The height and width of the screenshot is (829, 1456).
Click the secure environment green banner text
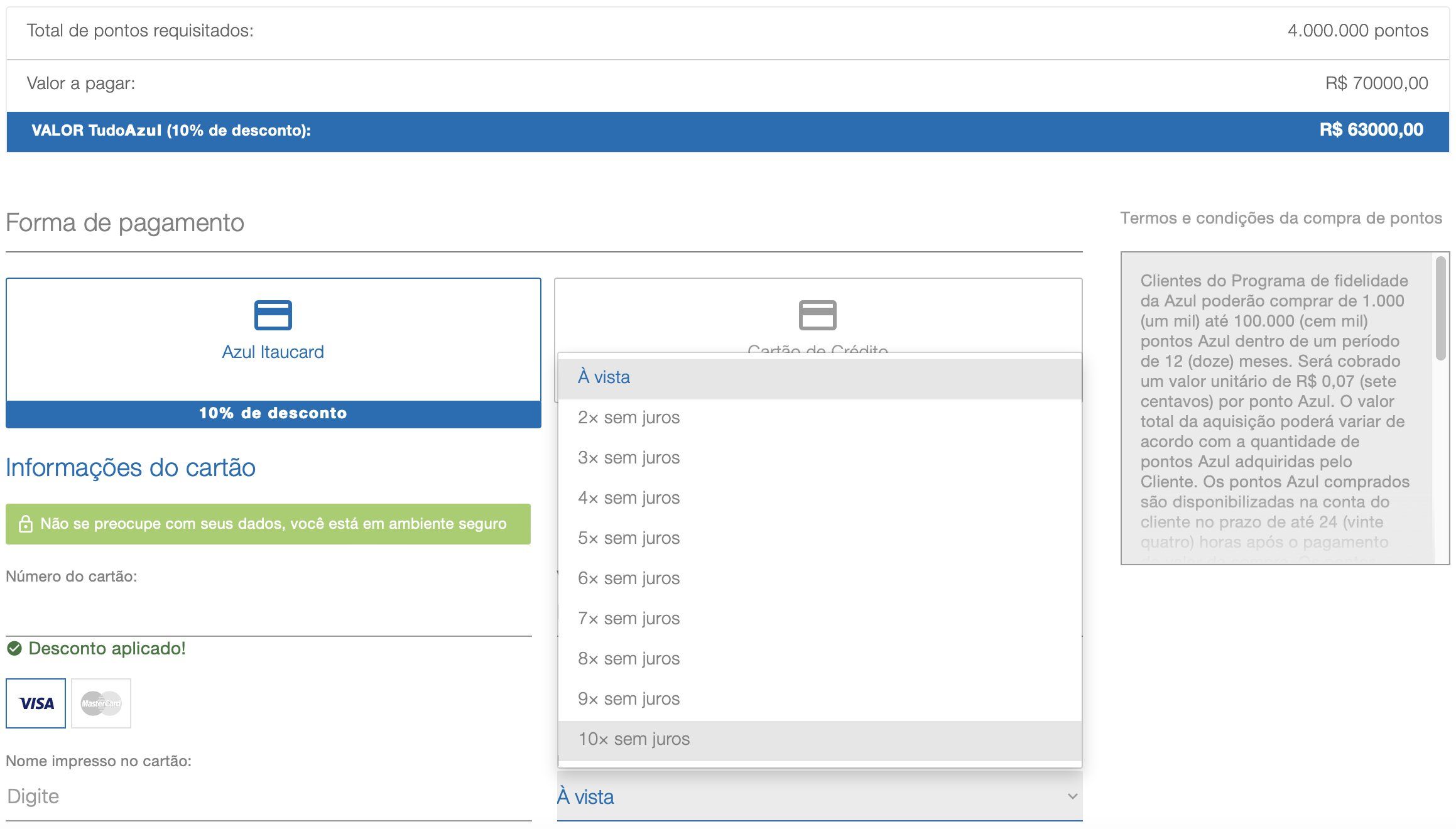pos(273,524)
